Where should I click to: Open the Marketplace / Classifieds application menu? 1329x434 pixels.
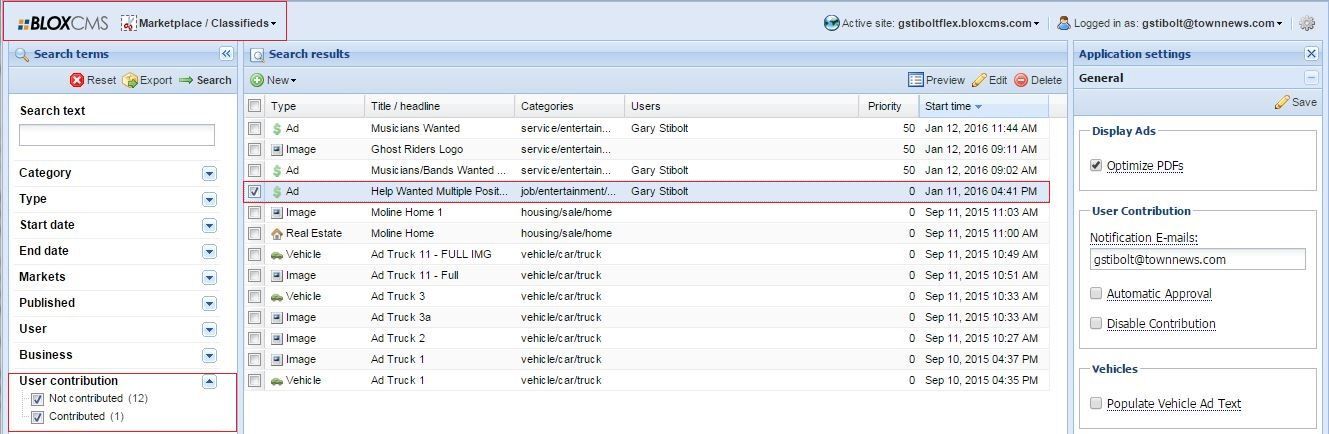pos(200,23)
